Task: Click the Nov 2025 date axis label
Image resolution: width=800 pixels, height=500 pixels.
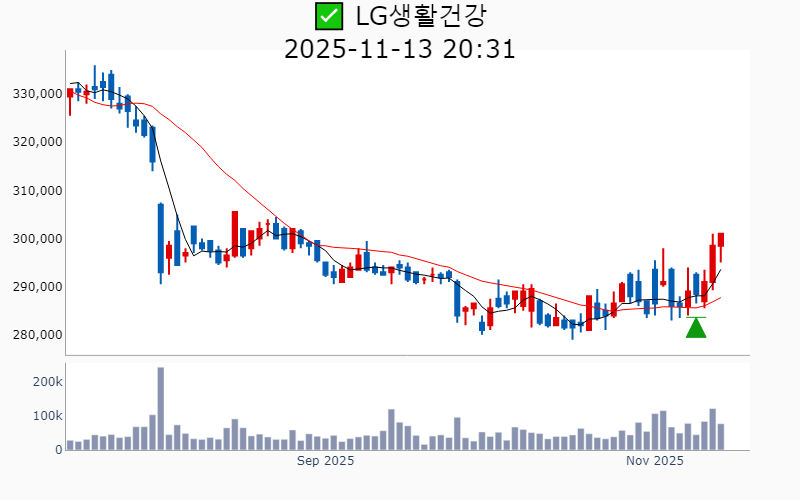Action: (654, 461)
